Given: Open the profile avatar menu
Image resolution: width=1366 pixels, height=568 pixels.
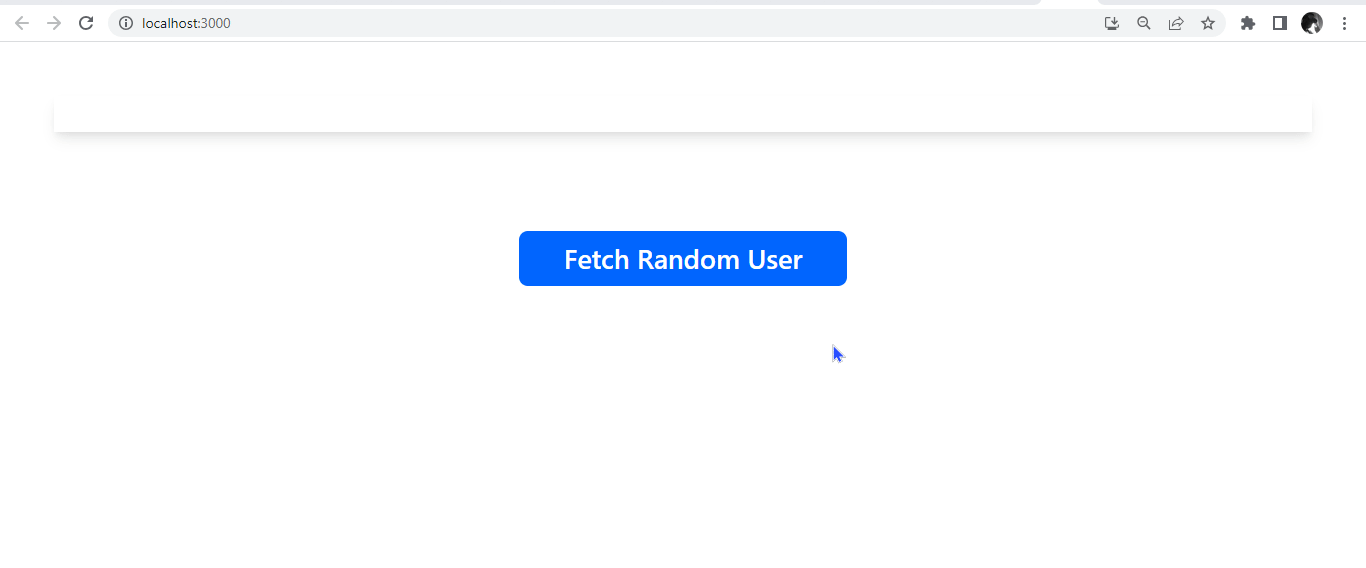Looking at the screenshot, I should [1312, 23].
